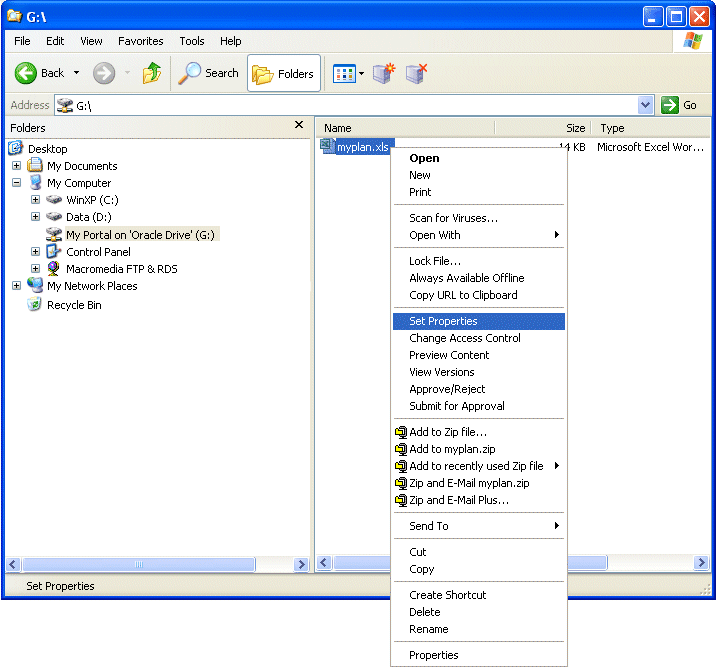Open the Help menu
The image size is (716, 667).
point(231,41)
